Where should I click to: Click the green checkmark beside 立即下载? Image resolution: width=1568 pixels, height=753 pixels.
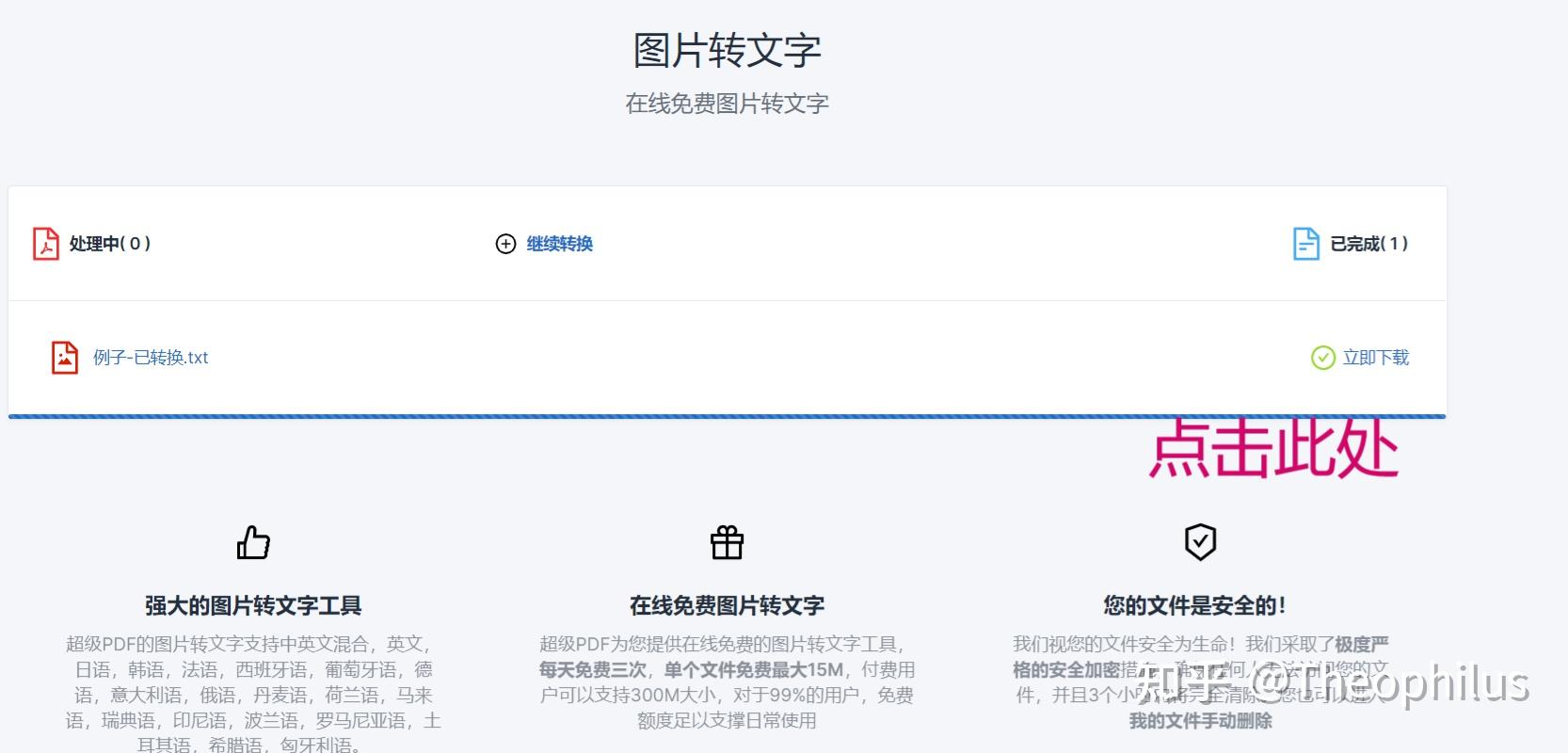coord(1323,358)
